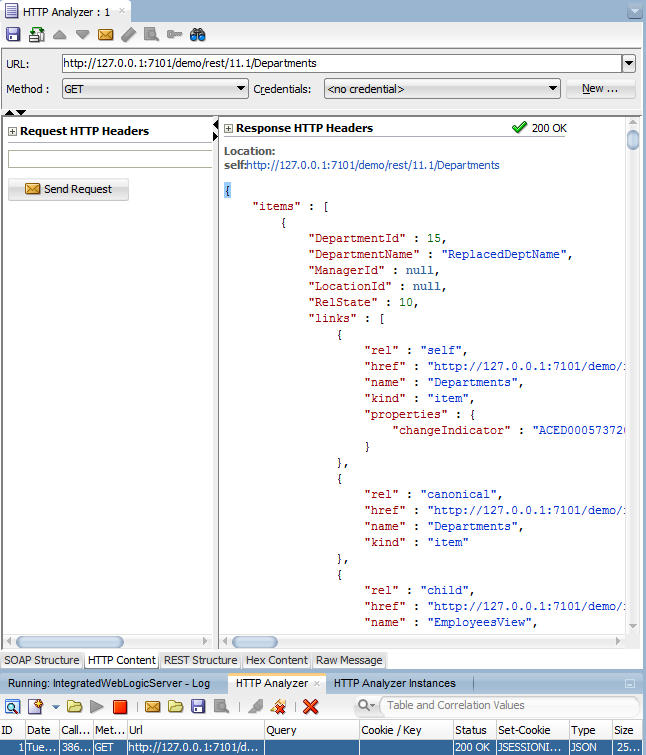Go to previous message with up triangle icon
Screen dimensions: 646x755
(60, 35)
